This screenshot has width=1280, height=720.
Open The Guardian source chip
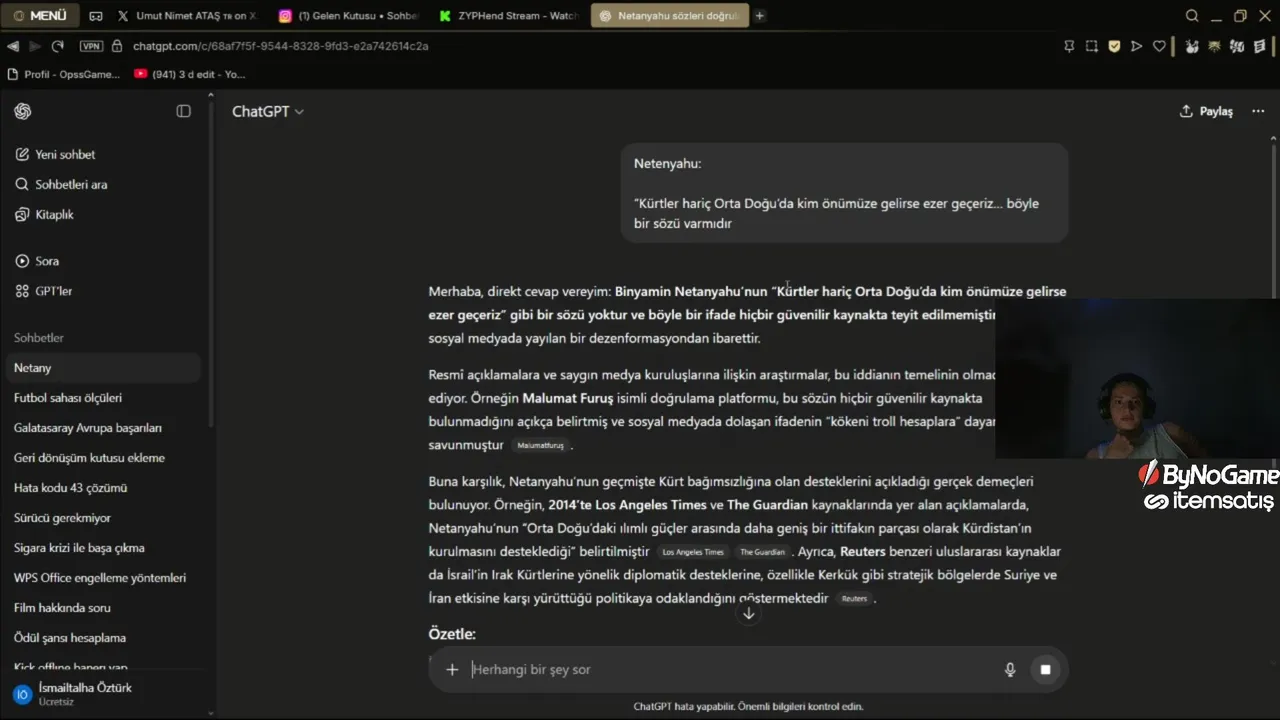pos(762,552)
